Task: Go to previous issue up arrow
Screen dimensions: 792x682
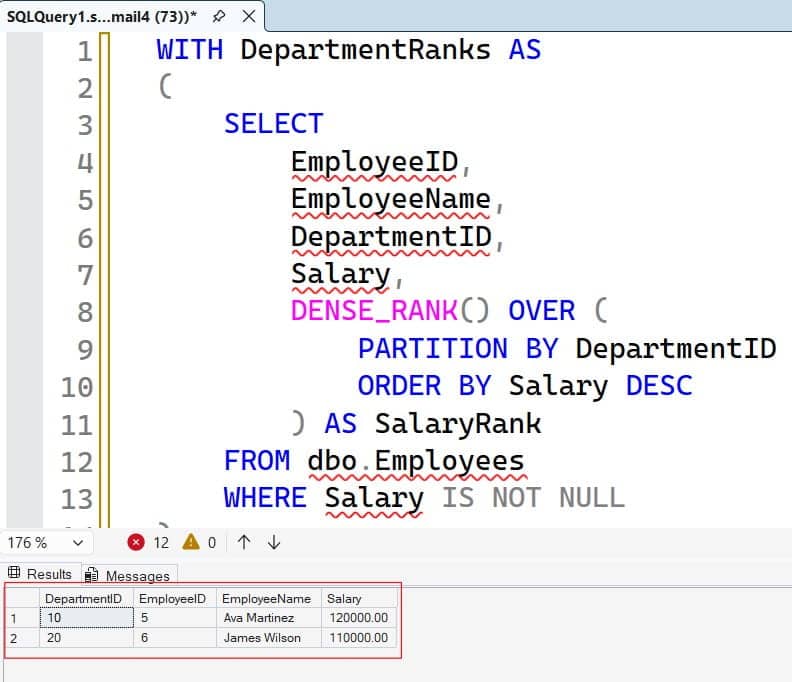Action: coord(244,543)
